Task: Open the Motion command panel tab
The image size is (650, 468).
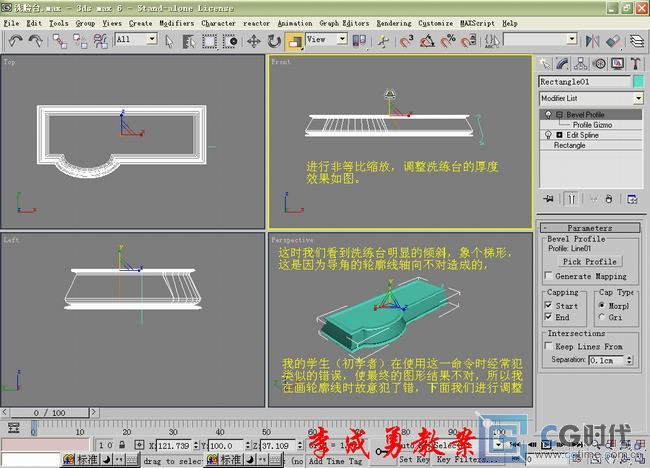Action: pyautogui.click(x=599, y=63)
